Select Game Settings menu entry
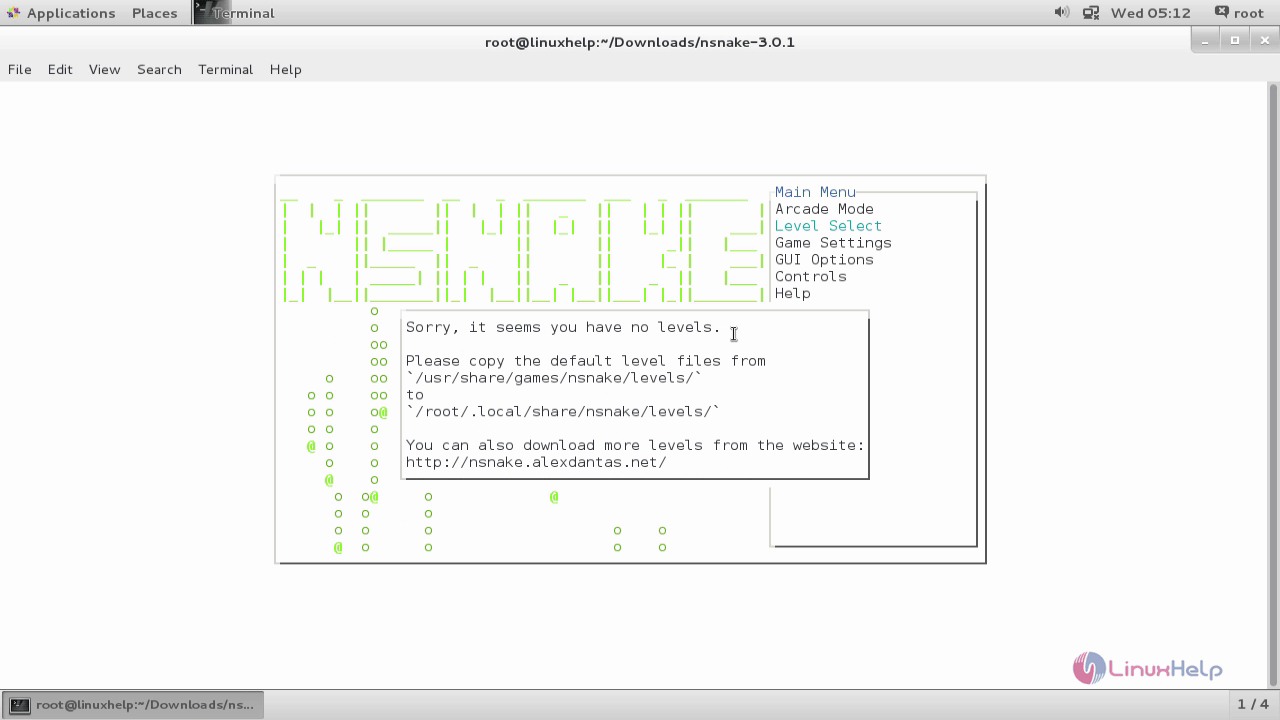This screenshot has width=1280, height=720. pyautogui.click(x=833, y=243)
